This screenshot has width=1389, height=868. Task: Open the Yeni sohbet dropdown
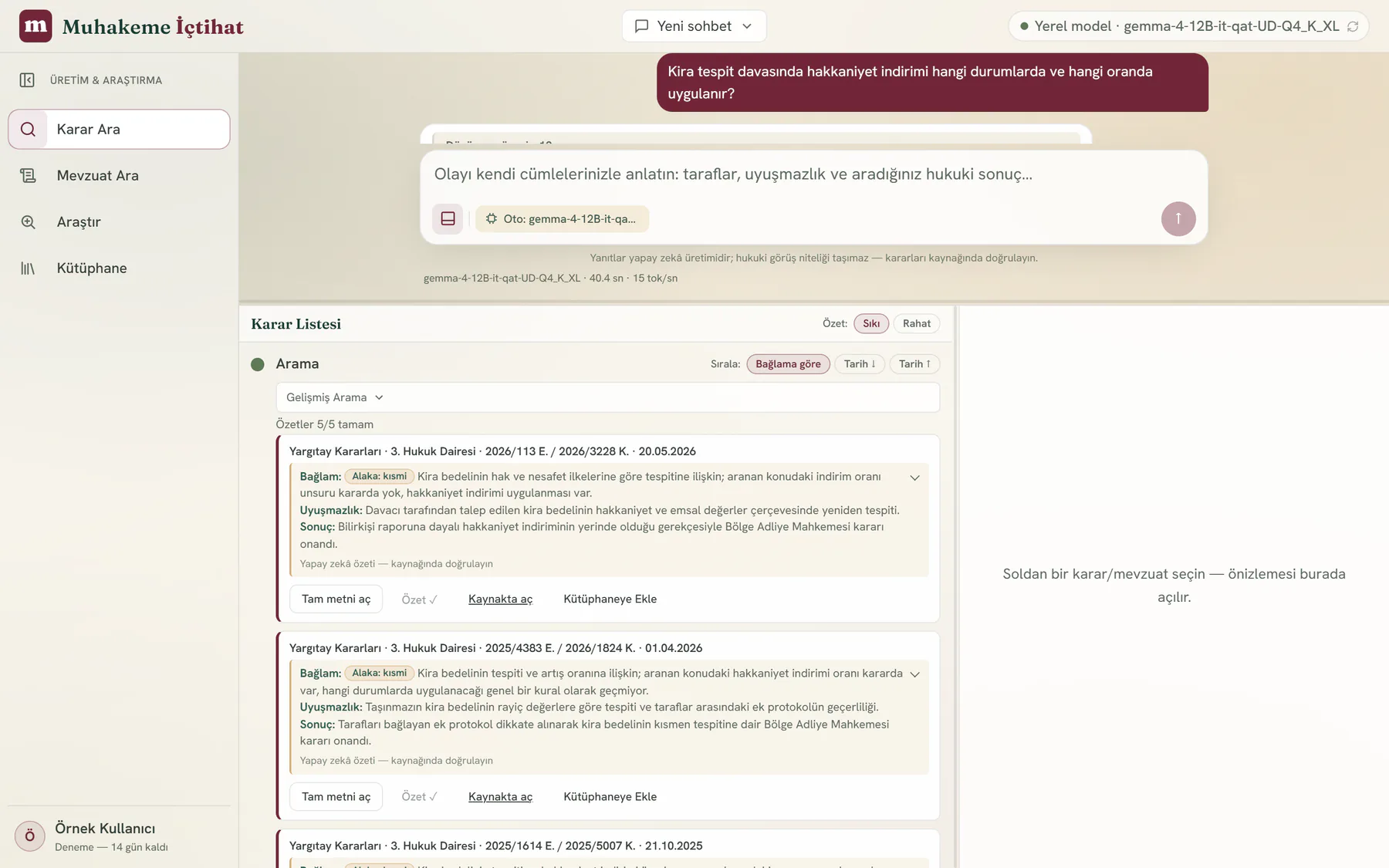pos(694,26)
